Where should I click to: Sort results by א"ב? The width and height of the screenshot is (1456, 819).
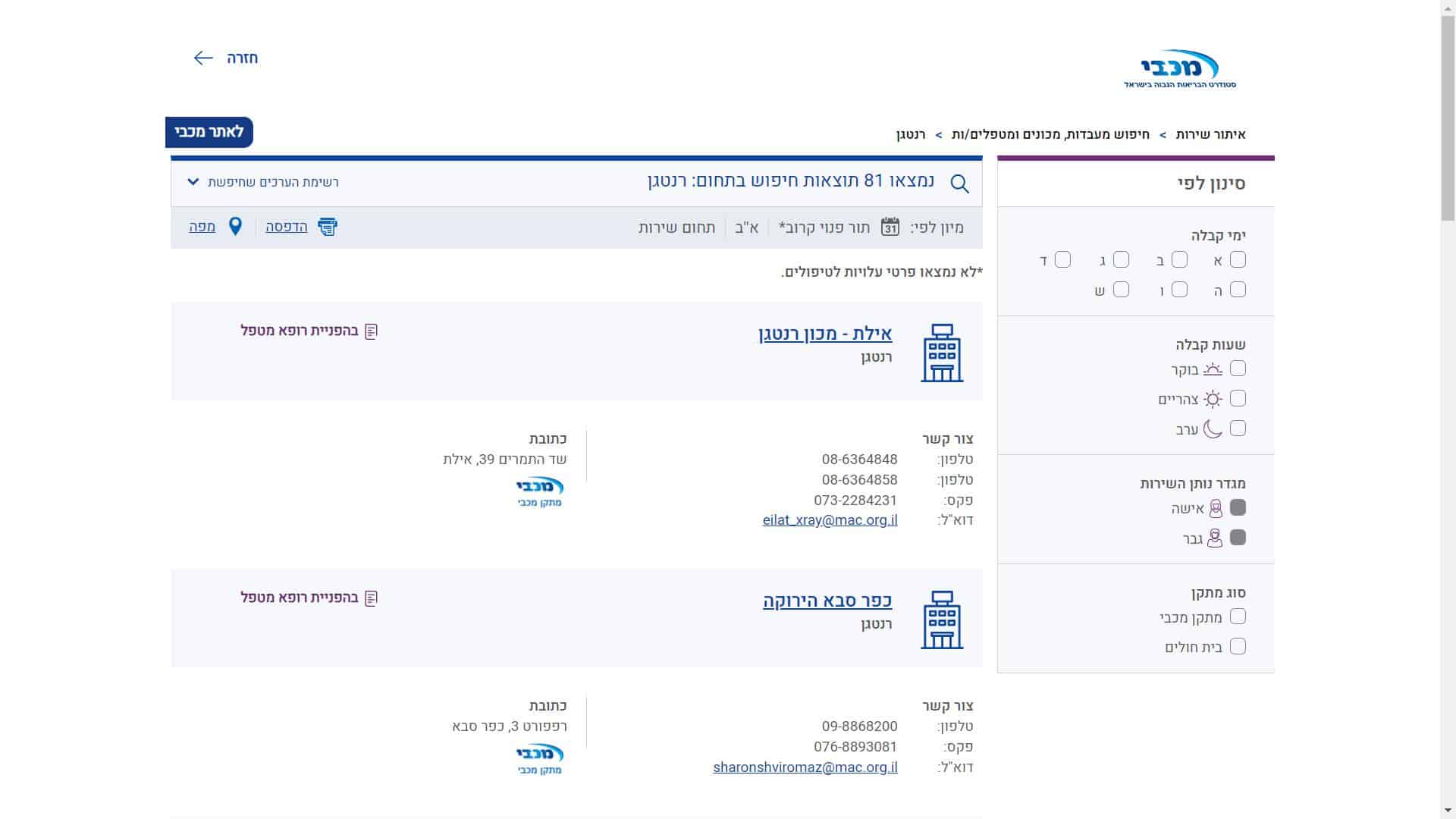[747, 227]
